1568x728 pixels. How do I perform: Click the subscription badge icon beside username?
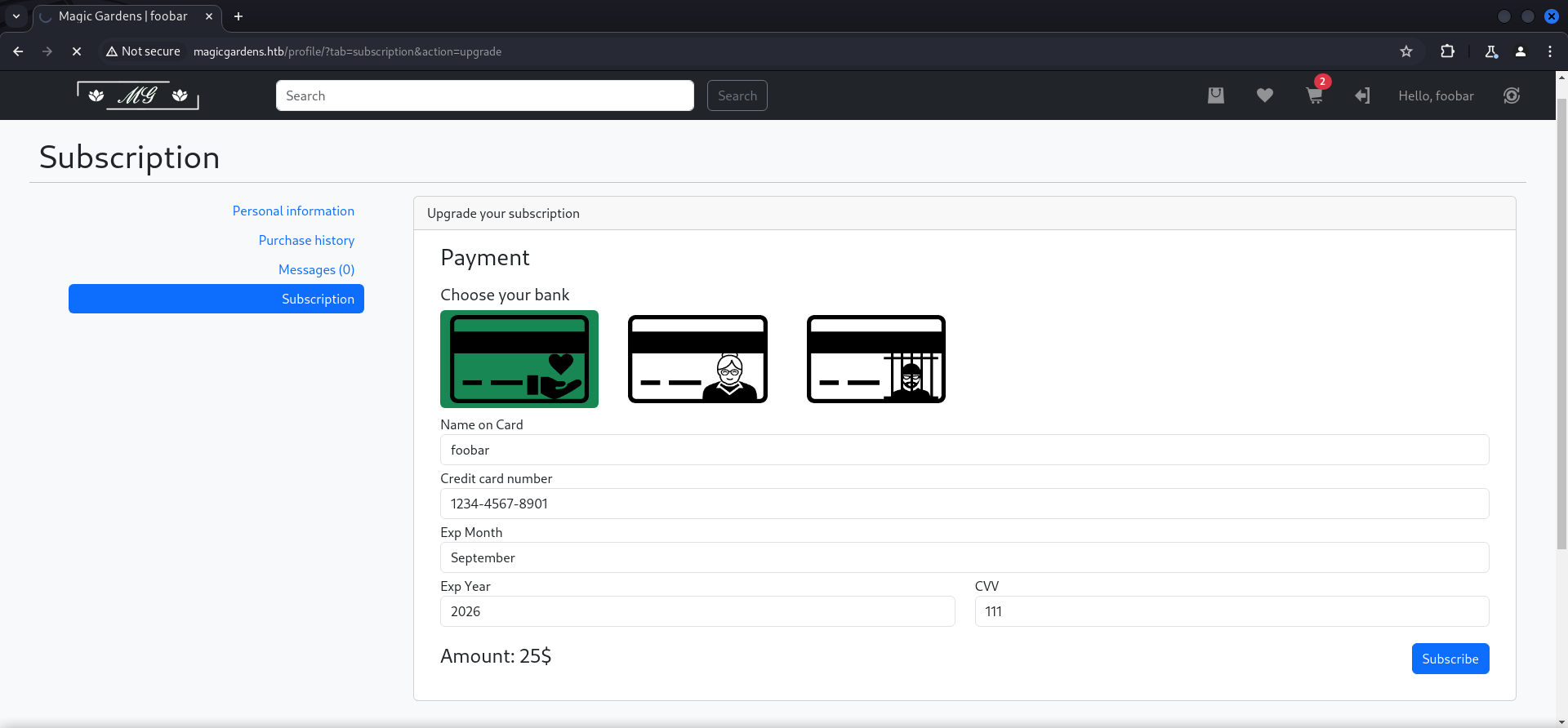click(x=1512, y=95)
